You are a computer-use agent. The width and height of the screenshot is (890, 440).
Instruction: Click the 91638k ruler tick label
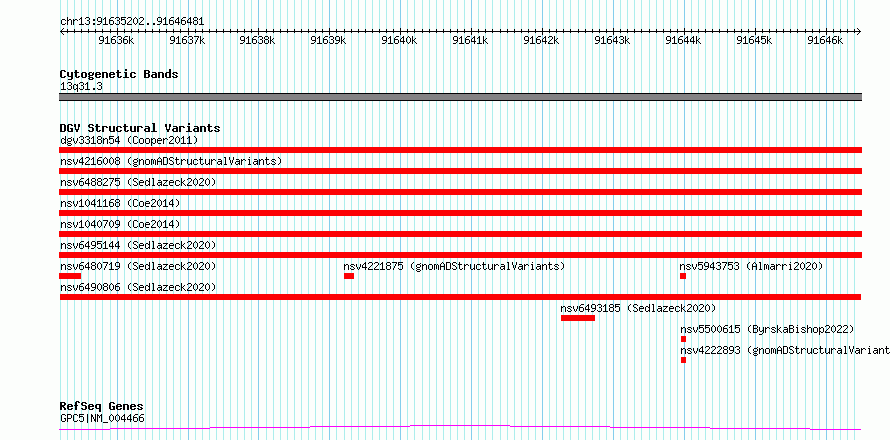(x=258, y=41)
